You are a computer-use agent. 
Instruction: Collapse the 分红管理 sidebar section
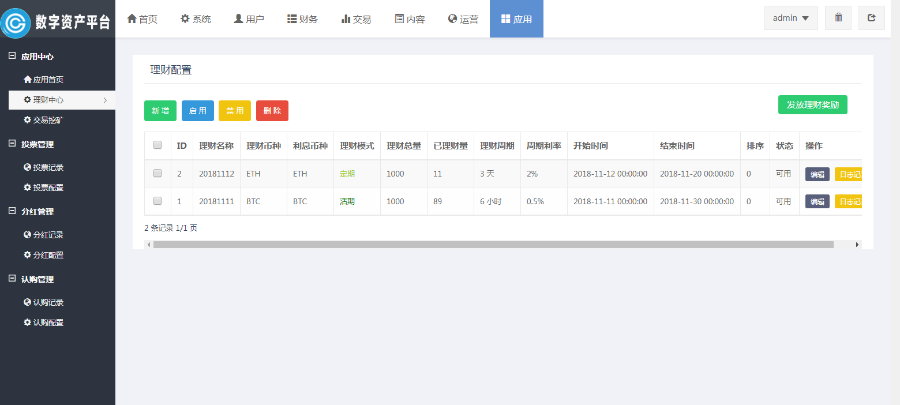click(12, 211)
